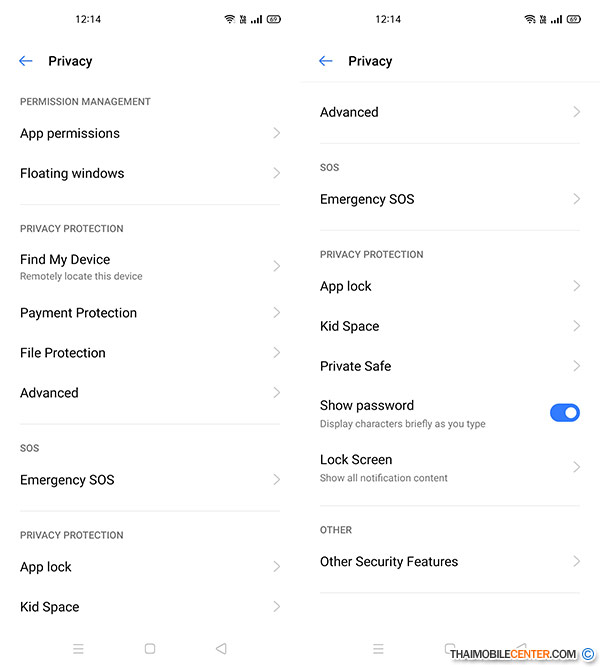This screenshot has height=667, width=600.
Task: Click the ThaiMobileCenter.com watermark link
Action: pyautogui.click(x=513, y=654)
